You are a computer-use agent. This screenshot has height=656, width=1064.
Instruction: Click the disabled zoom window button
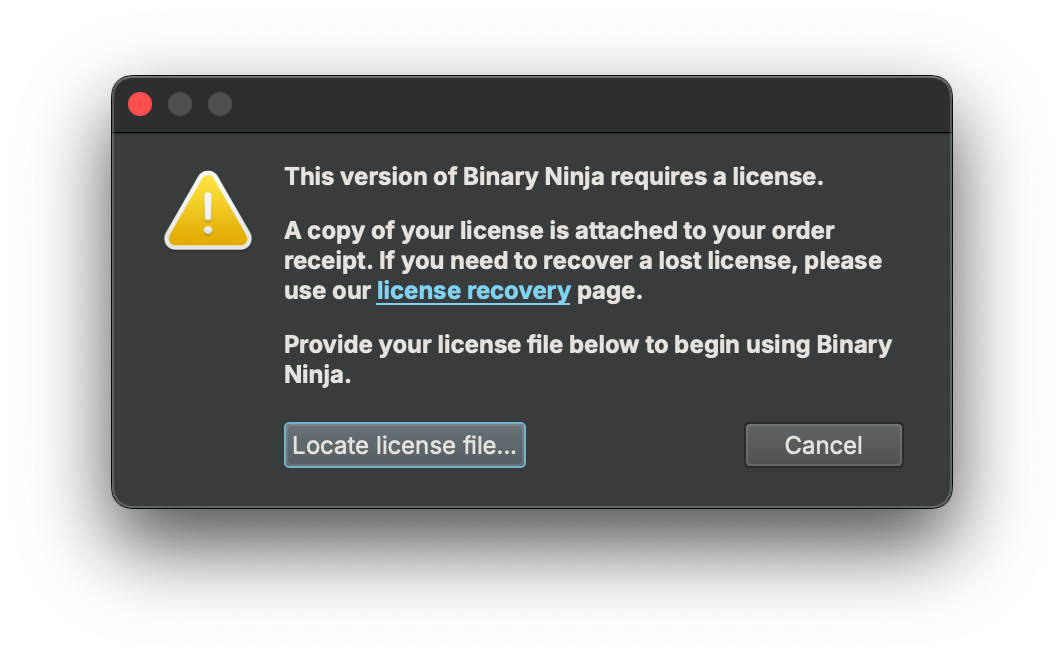(220, 104)
